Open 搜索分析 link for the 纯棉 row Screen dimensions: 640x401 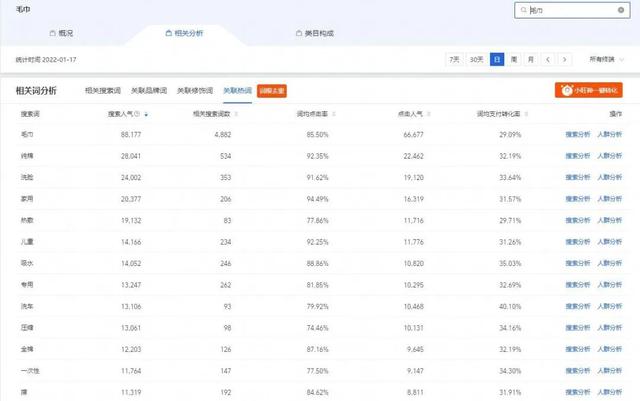click(x=578, y=156)
